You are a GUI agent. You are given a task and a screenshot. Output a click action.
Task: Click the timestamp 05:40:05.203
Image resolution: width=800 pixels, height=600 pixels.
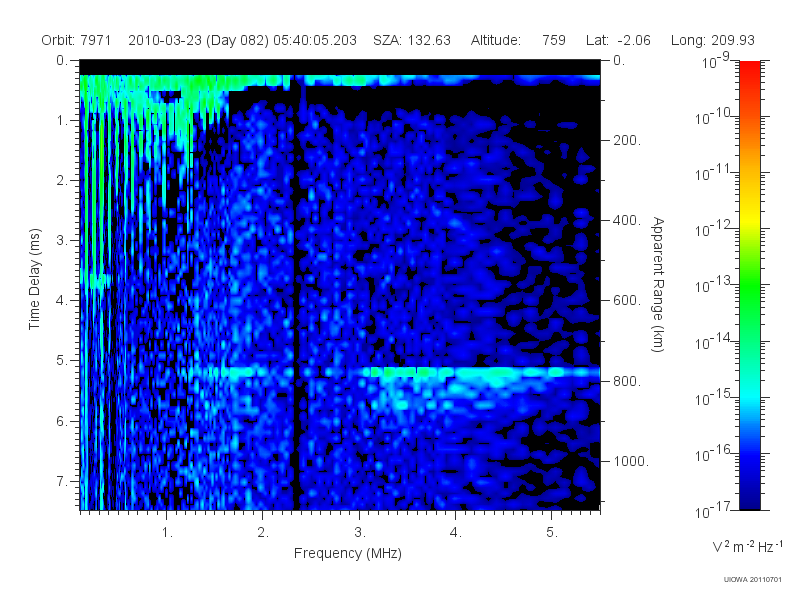pyautogui.click(x=315, y=40)
